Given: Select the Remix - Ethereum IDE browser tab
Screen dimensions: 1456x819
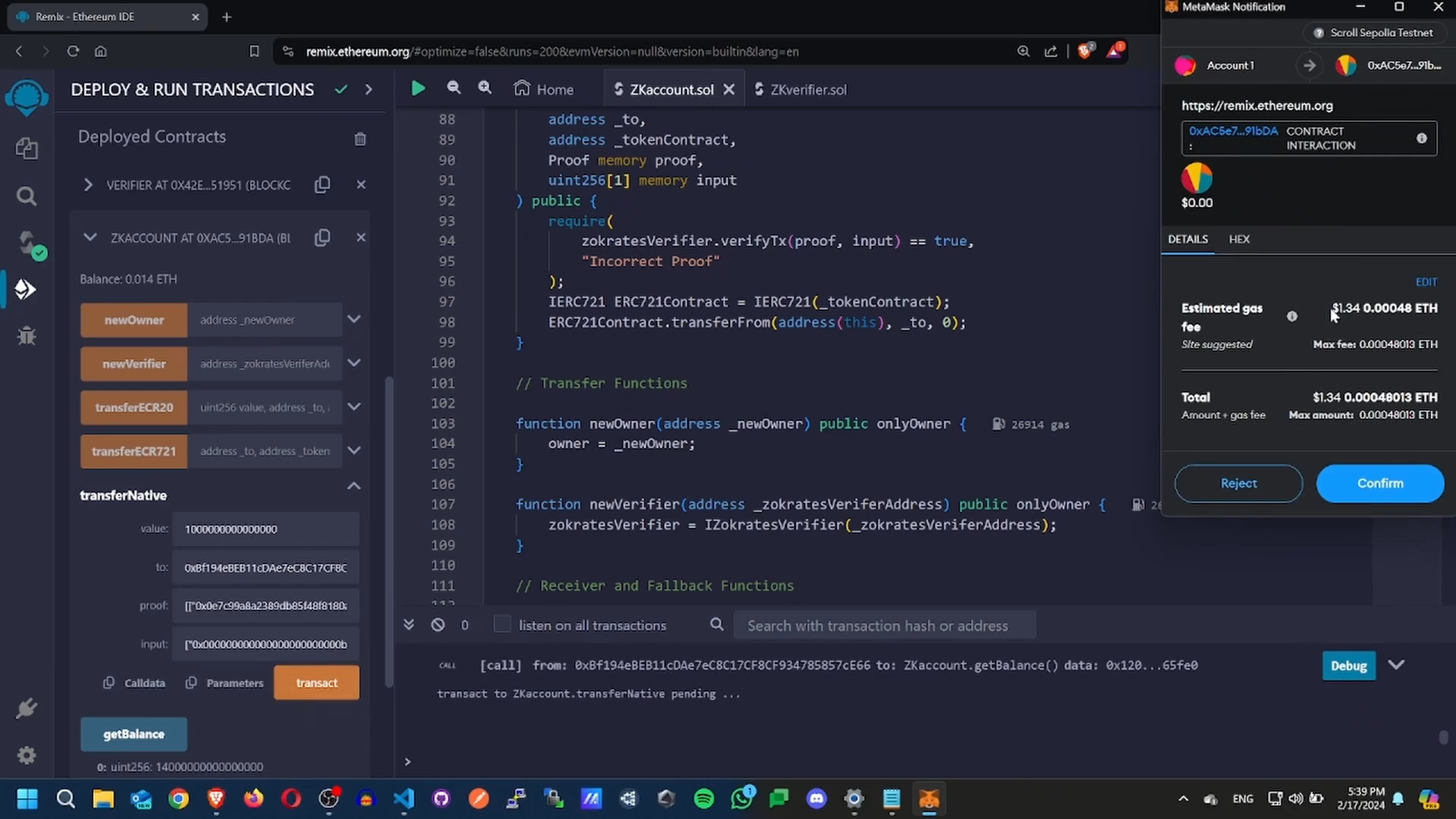Looking at the screenshot, I should pyautogui.click(x=106, y=17).
